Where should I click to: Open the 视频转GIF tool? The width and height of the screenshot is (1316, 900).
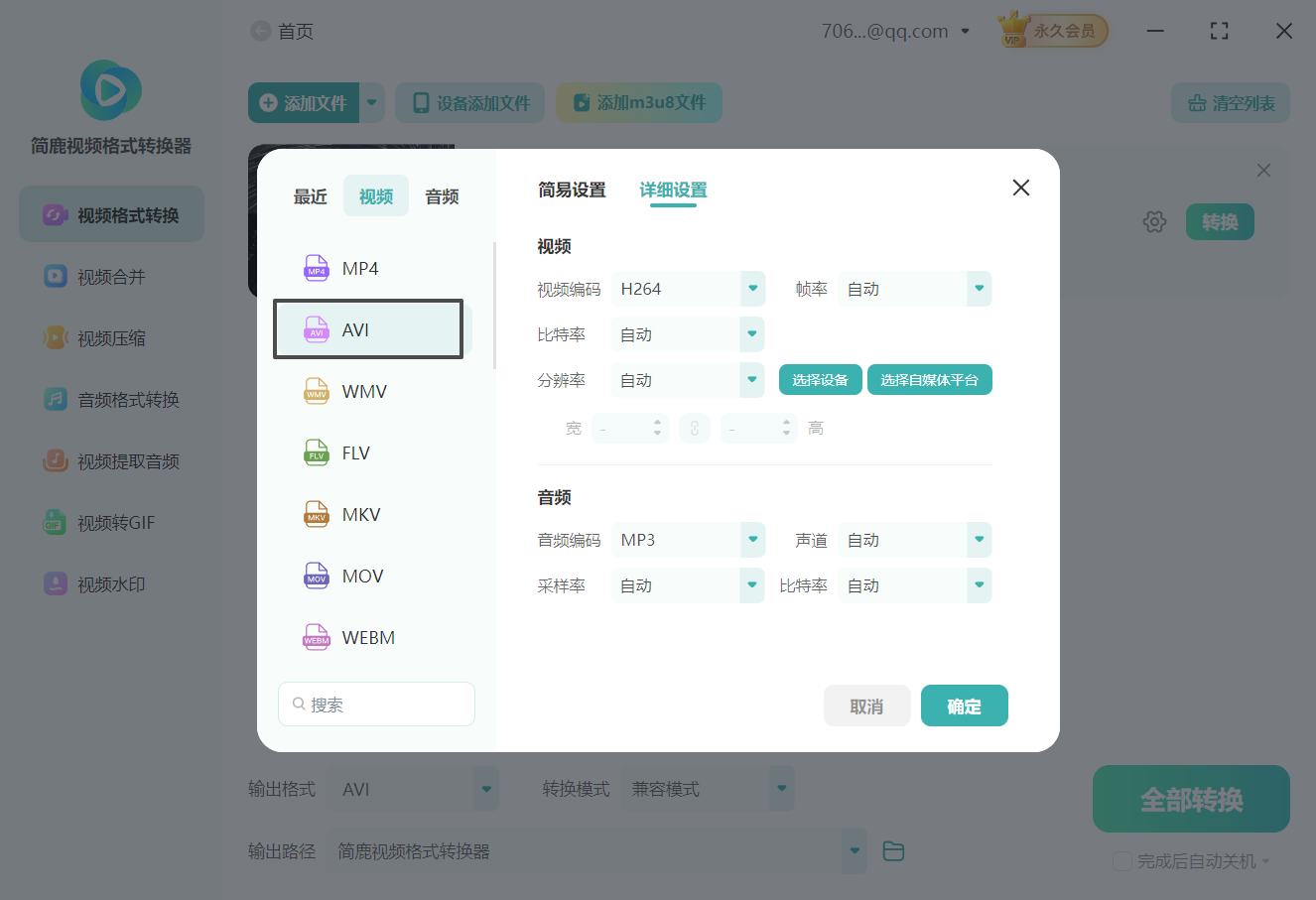110,522
